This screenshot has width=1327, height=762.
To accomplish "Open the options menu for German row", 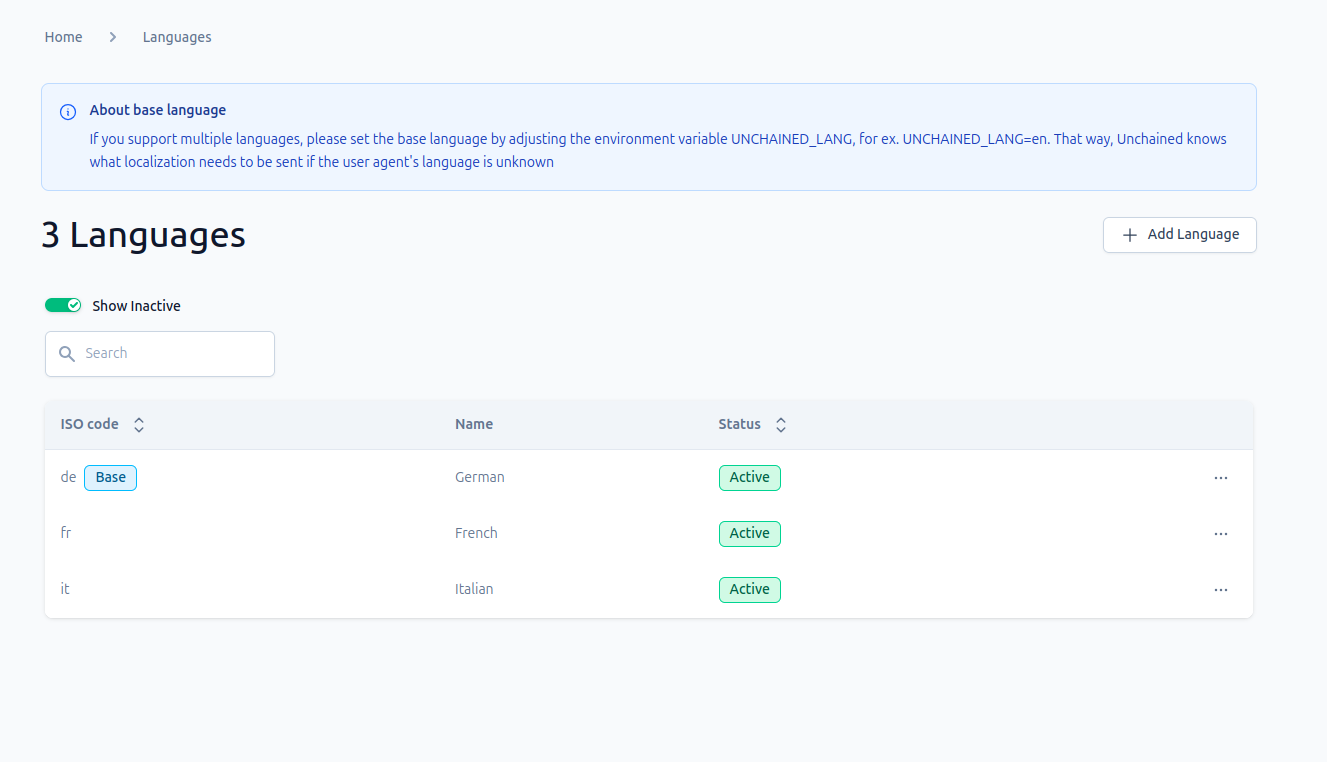I will [x=1220, y=478].
